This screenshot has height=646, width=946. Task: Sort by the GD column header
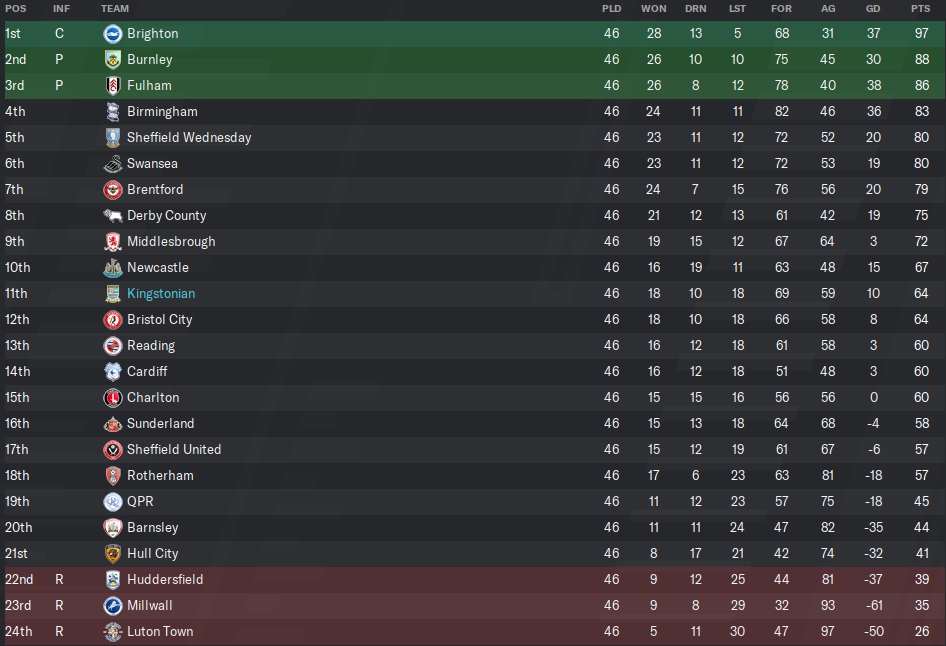click(x=874, y=8)
